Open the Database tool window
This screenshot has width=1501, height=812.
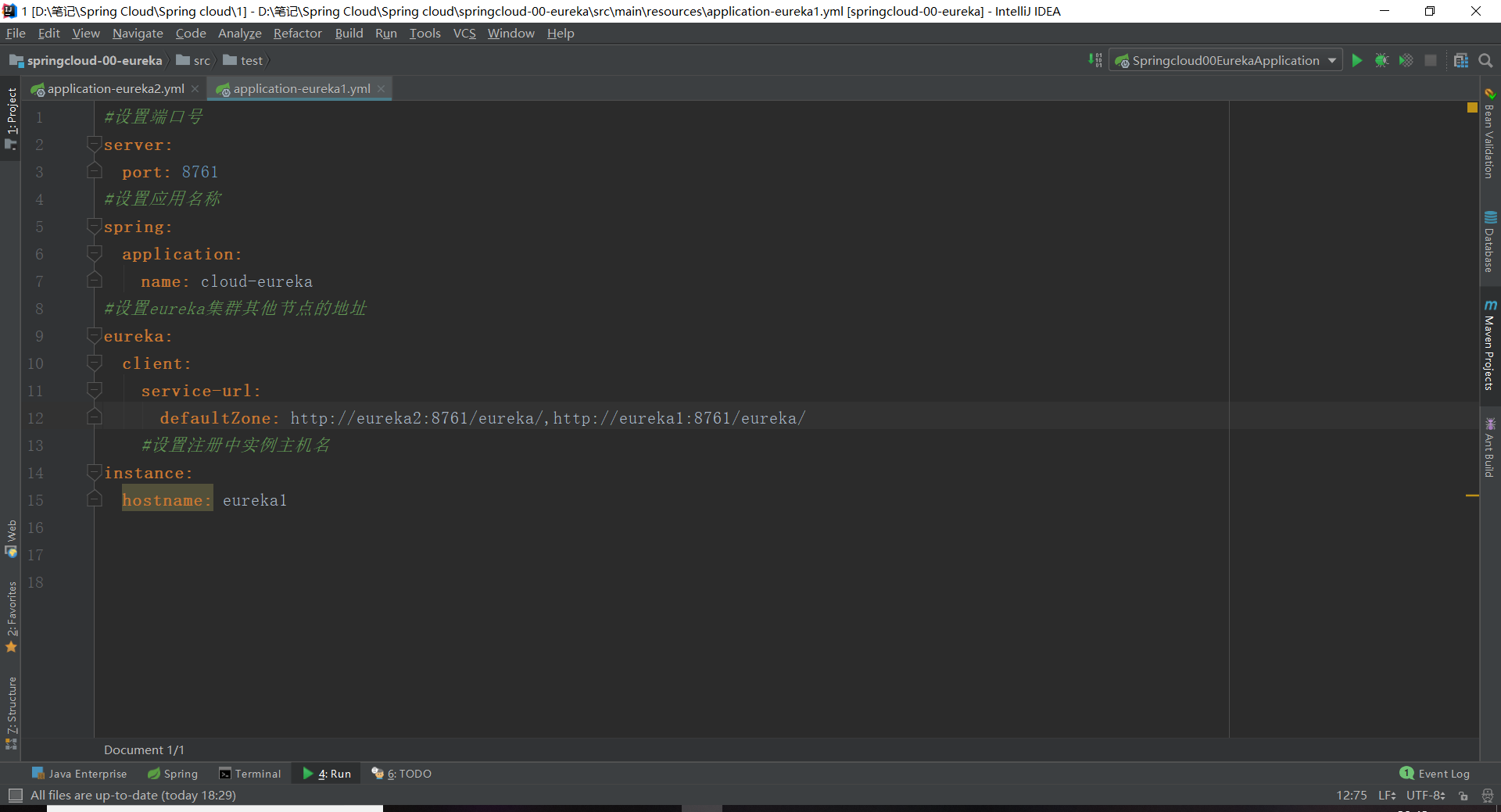(1490, 241)
